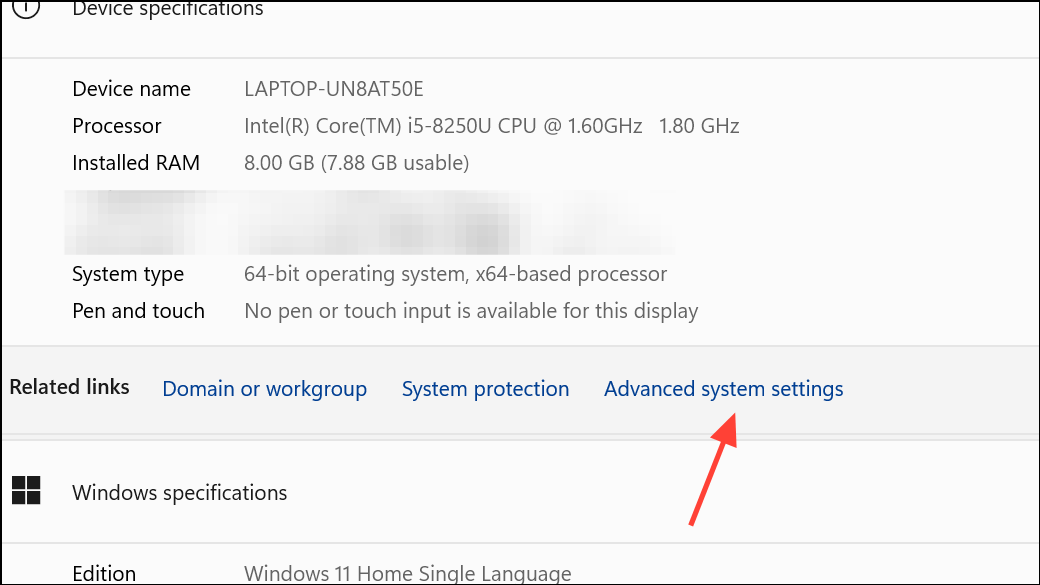Open Advanced system settings link
Viewport: 1040px width, 585px height.
723,389
